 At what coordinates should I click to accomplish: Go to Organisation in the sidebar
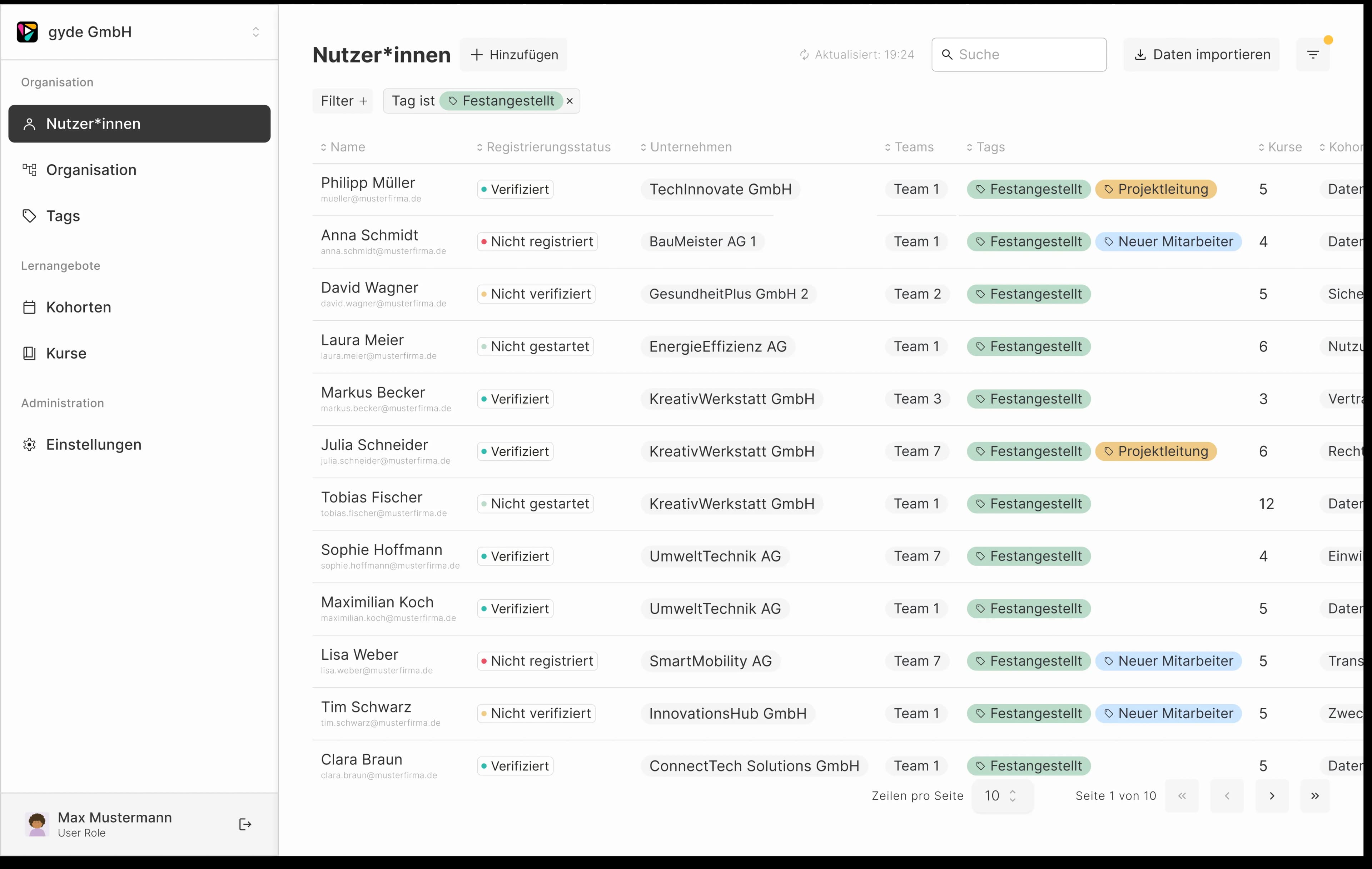click(139, 170)
